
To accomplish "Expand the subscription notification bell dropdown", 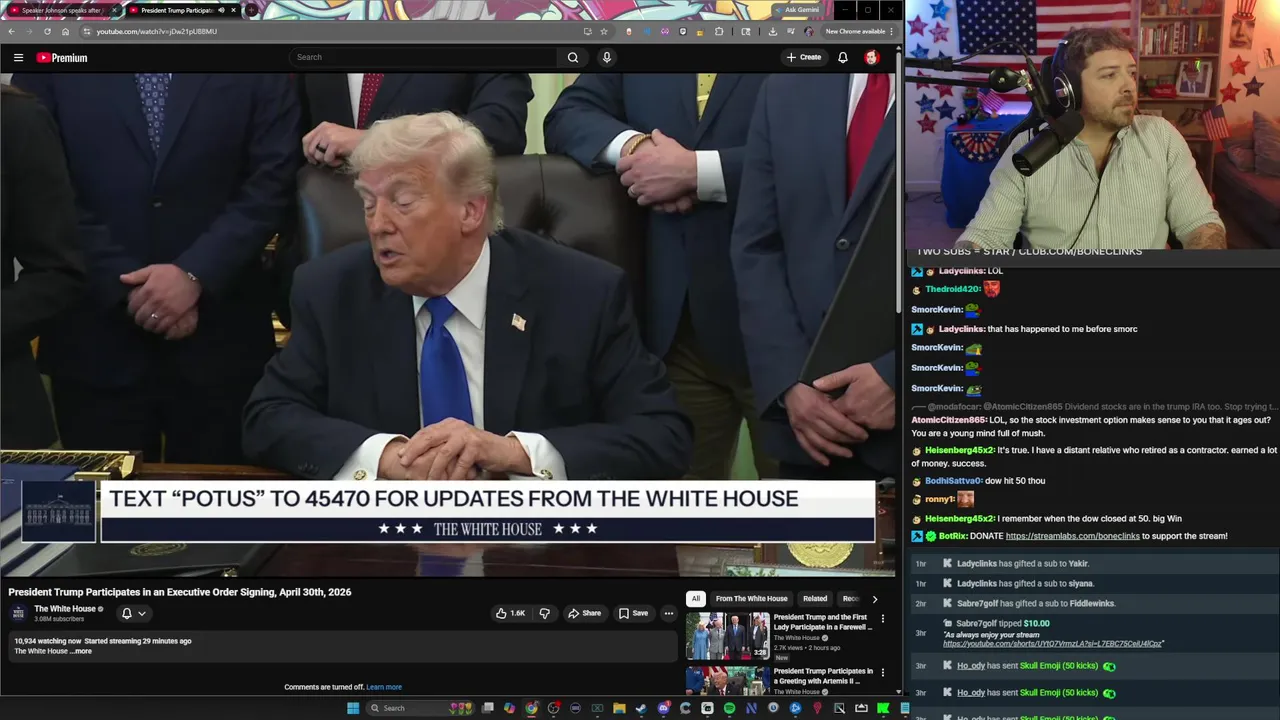I will pyautogui.click(x=133, y=613).
